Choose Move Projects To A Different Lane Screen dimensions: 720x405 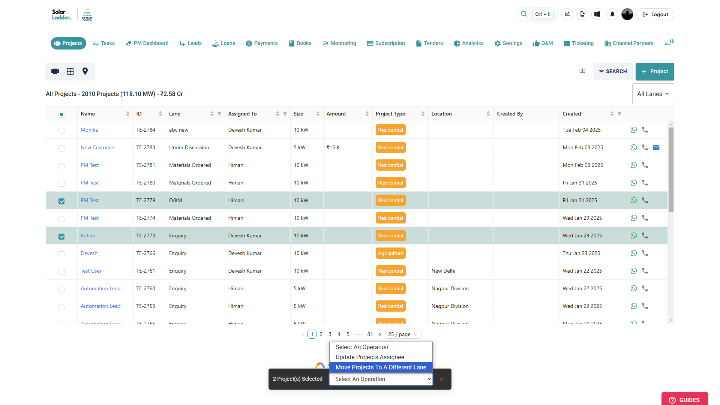click(382, 366)
